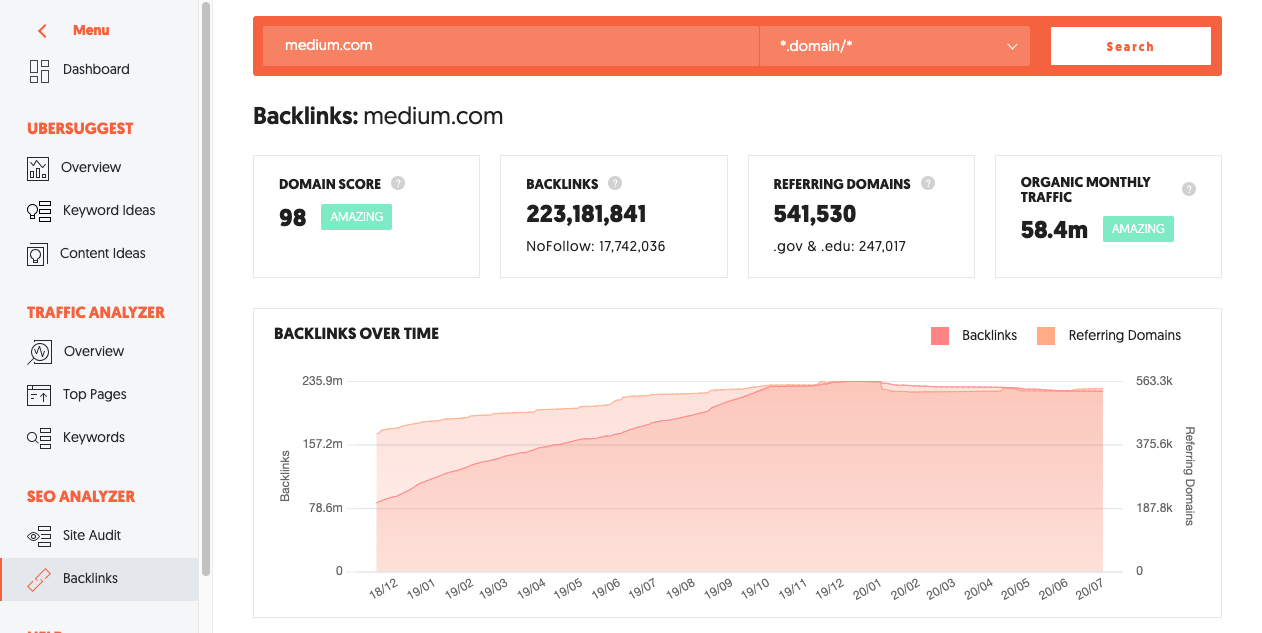Click the SEO ANALYZER section heading

coord(81,497)
